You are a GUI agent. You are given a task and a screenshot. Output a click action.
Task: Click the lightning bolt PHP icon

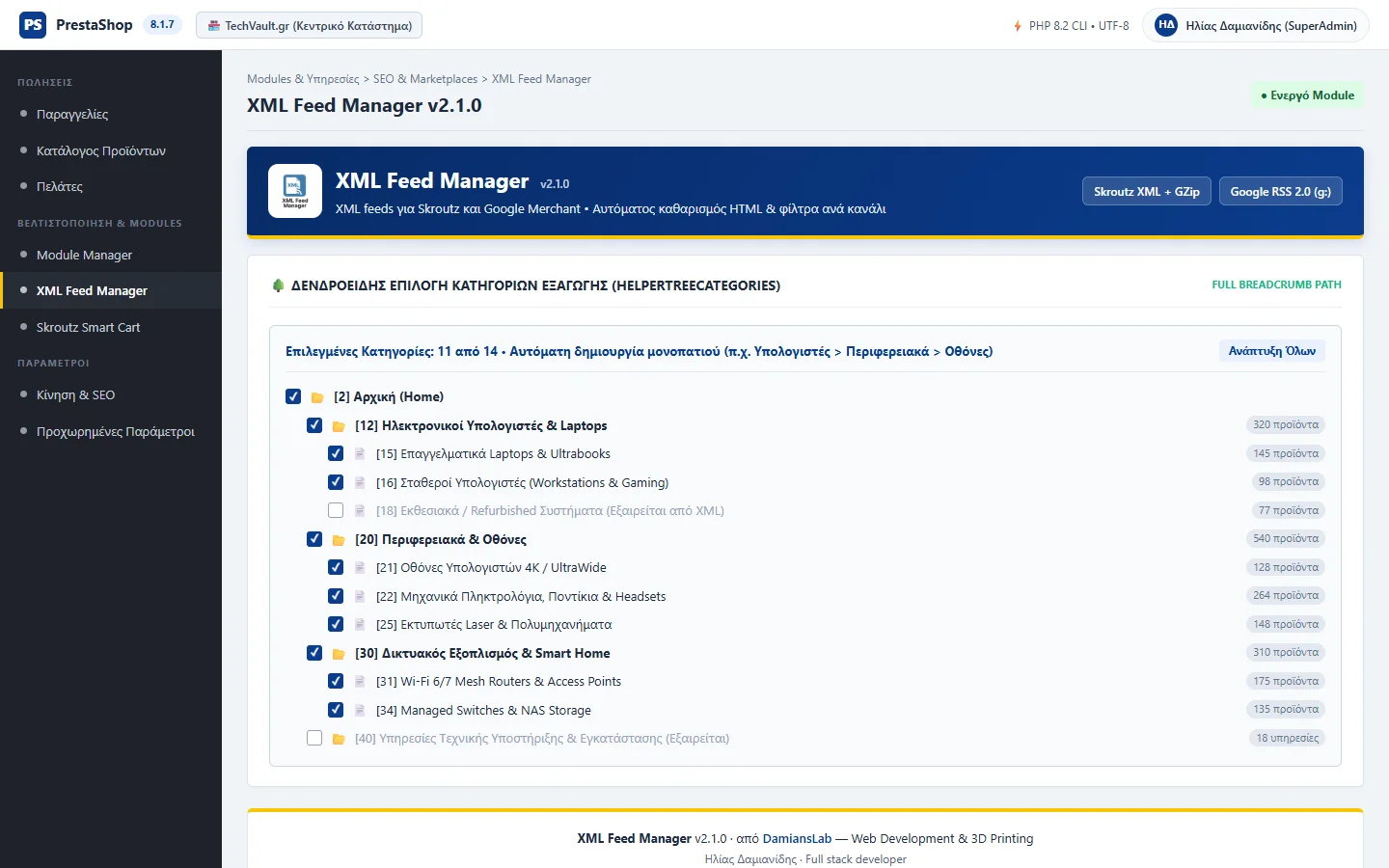coord(1018,26)
